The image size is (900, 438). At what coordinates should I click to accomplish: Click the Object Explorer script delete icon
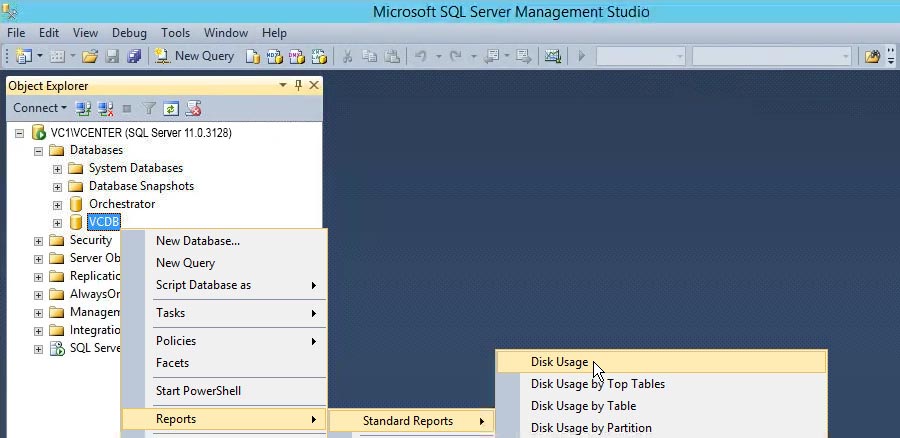(x=193, y=108)
